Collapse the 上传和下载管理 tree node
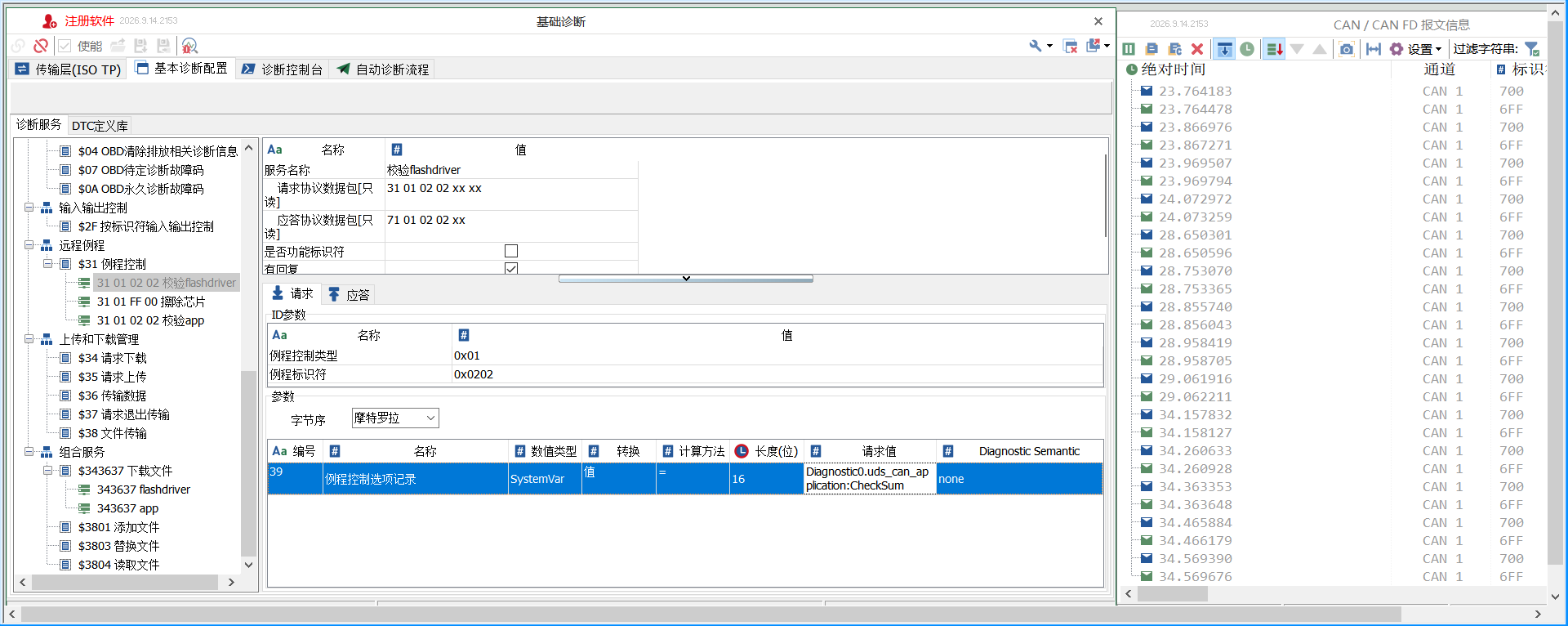The height and width of the screenshot is (626, 1568). pos(29,339)
